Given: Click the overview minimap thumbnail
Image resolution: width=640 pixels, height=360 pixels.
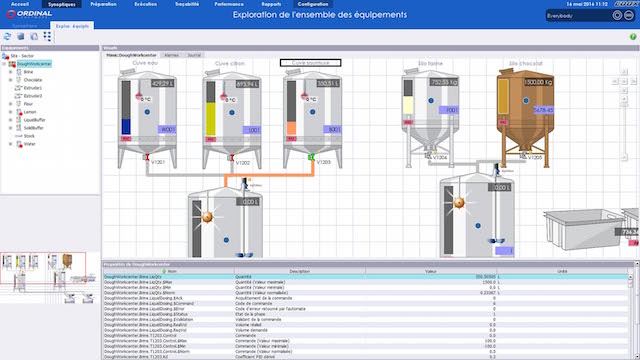Looking at the screenshot, I should (50, 278).
